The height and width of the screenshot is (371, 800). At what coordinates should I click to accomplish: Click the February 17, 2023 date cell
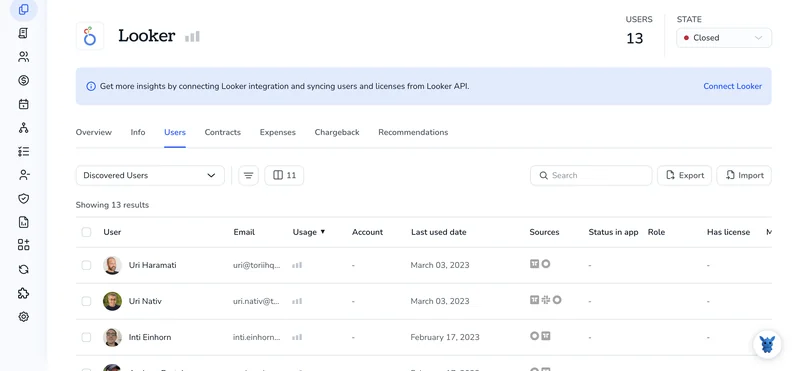[445, 337]
